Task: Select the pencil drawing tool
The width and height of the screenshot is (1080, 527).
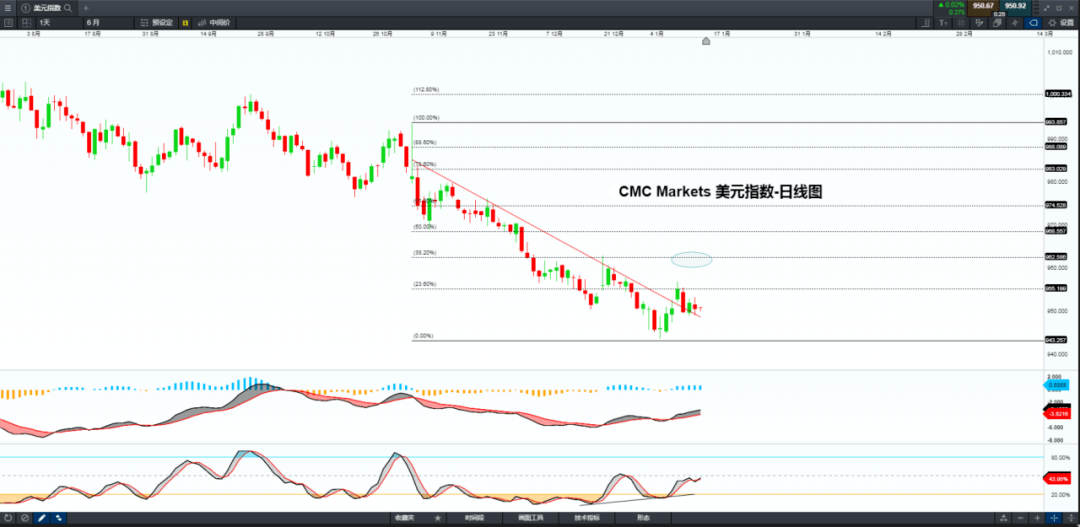Action: [42, 518]
